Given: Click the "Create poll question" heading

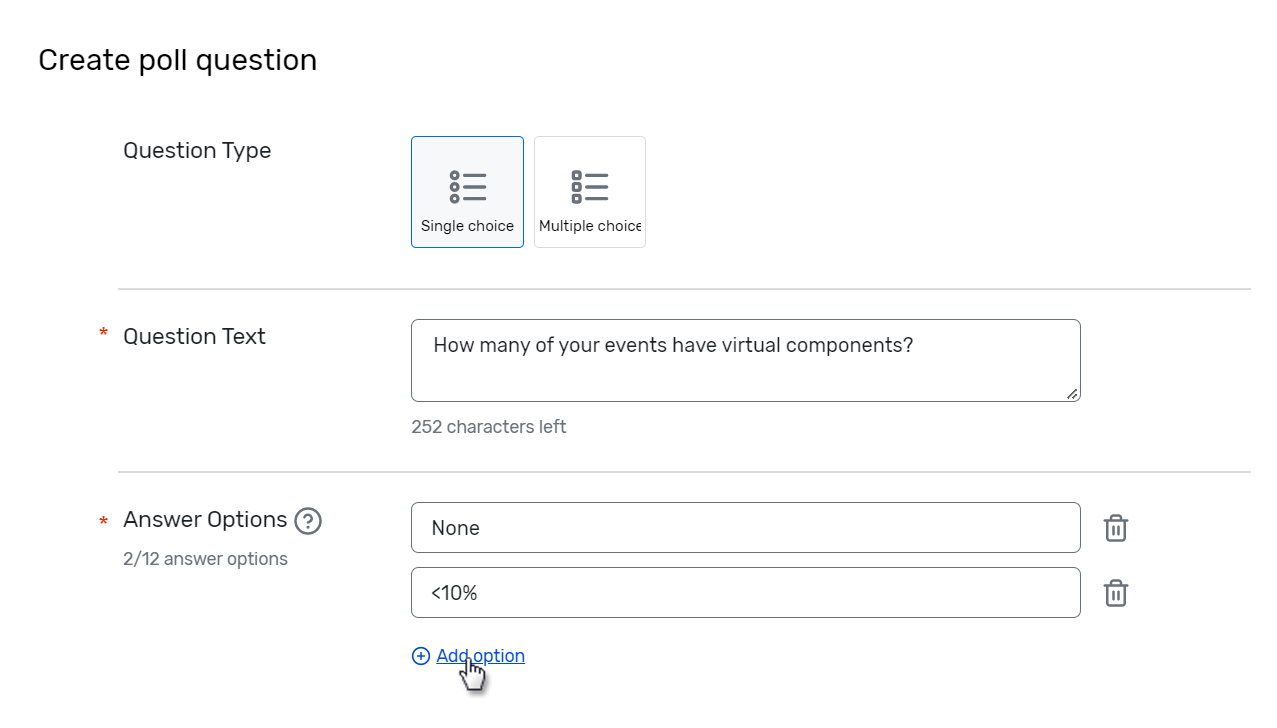Looking at the screenshot, I should tap(177, 60).
